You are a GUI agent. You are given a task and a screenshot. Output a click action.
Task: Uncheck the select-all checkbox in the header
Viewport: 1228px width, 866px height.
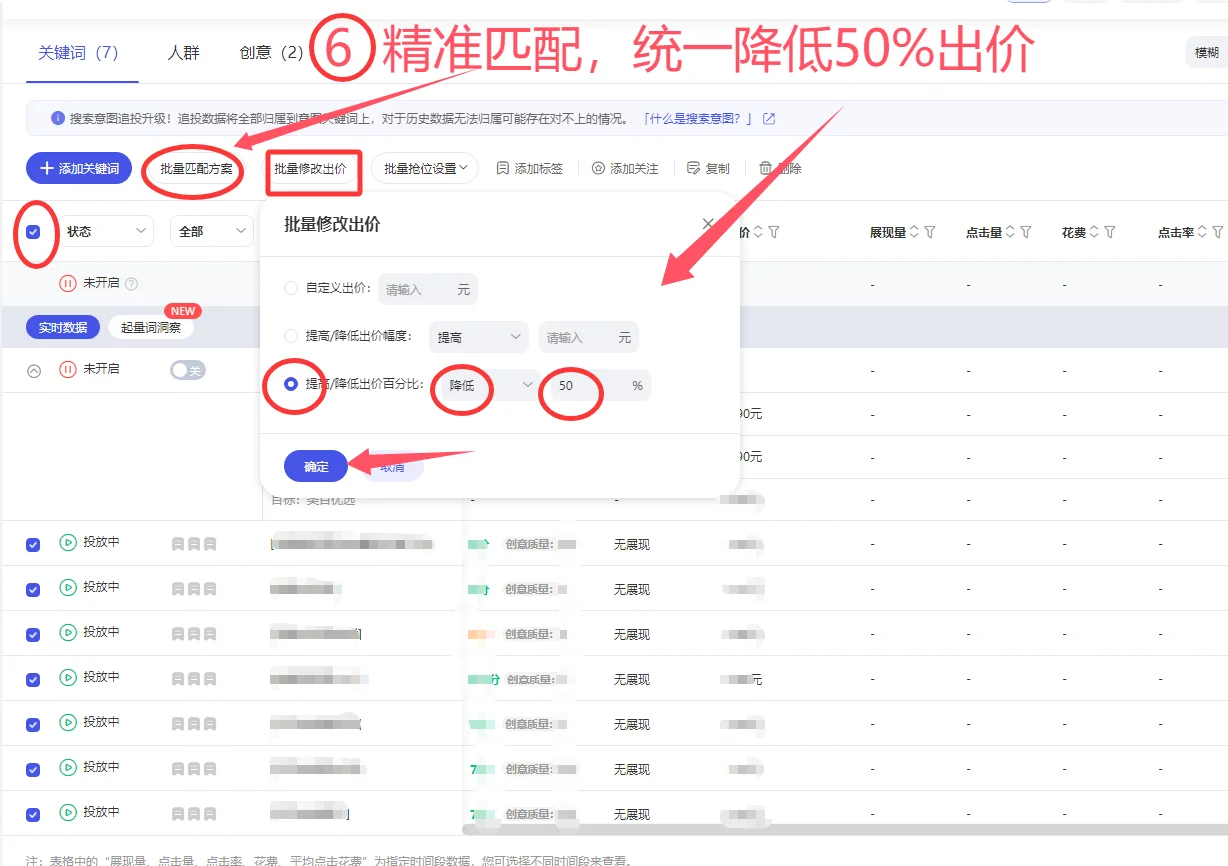[x=32, y=231]
